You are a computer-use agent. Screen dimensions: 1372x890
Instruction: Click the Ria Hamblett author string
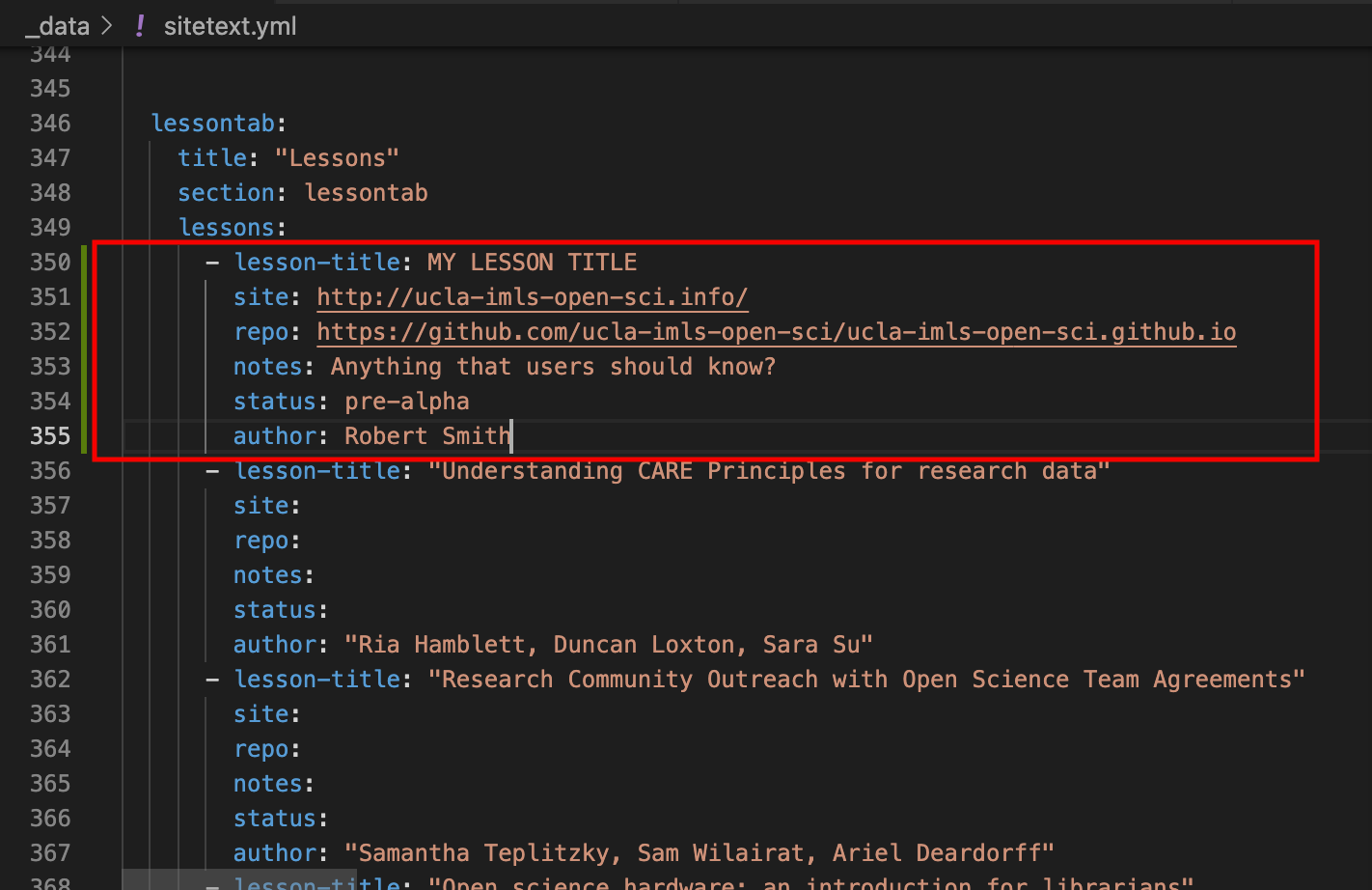tap(609, 645)
